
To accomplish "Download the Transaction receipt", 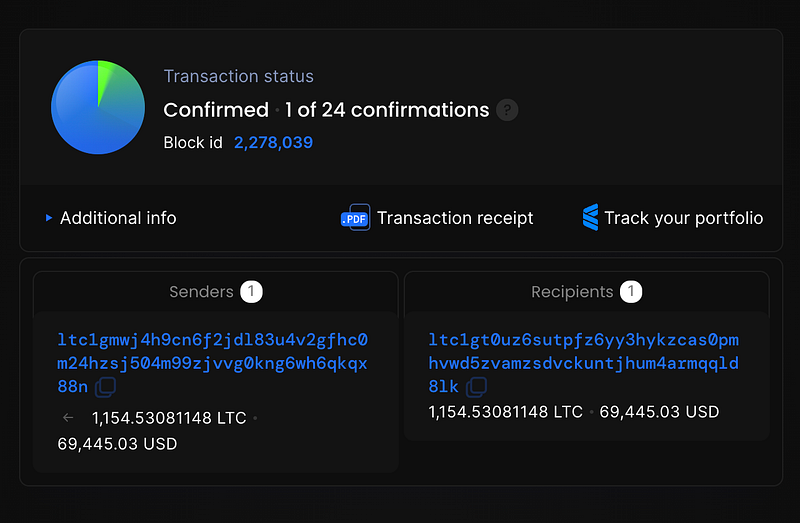I will tap(455, 218).
